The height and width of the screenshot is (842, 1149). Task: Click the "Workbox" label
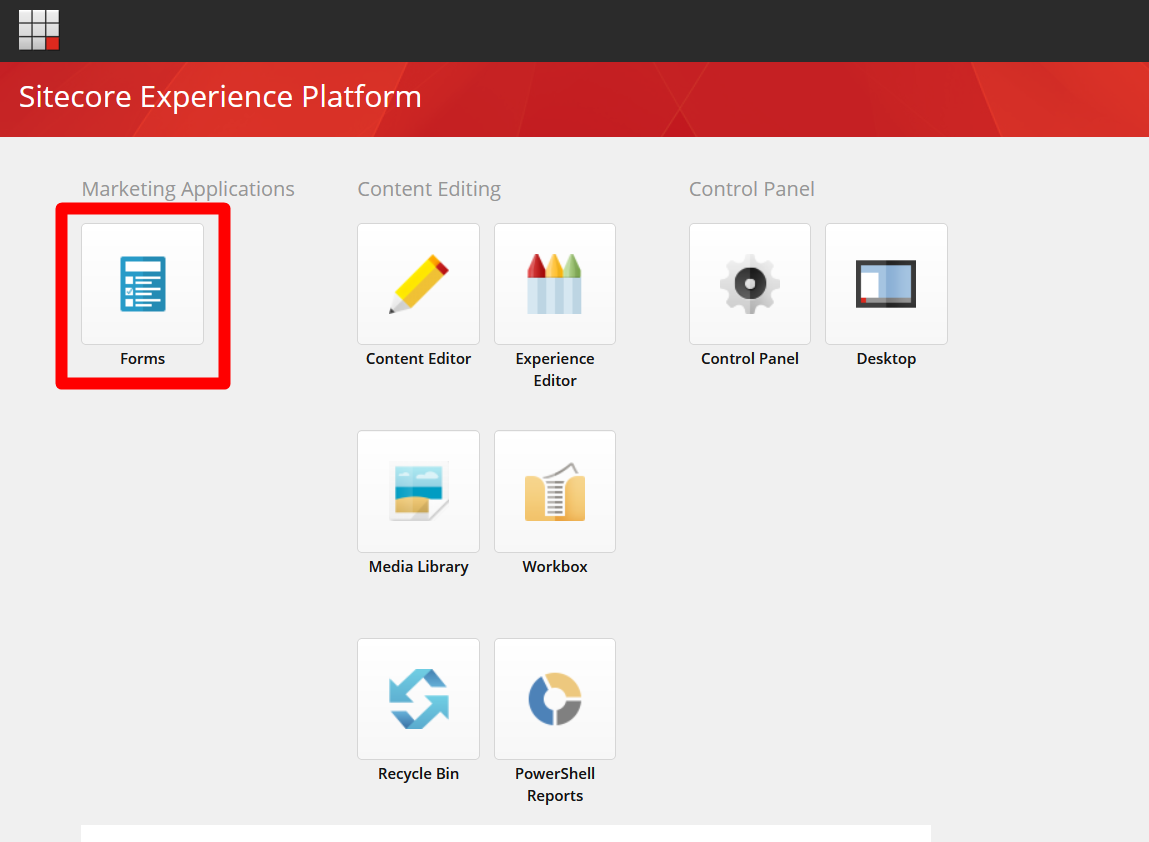(555, 566)
